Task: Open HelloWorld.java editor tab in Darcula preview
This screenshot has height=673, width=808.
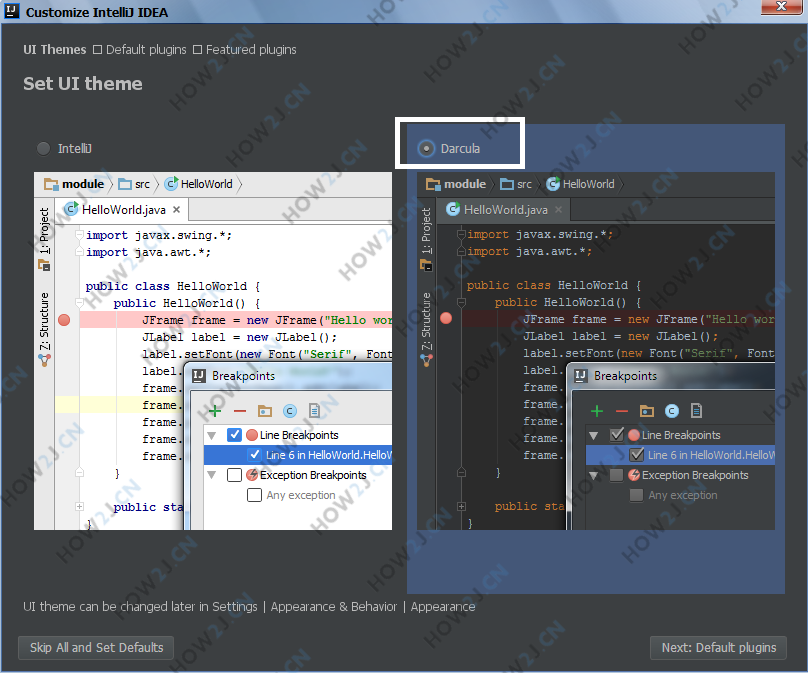Action: click(x=503, y=210)
